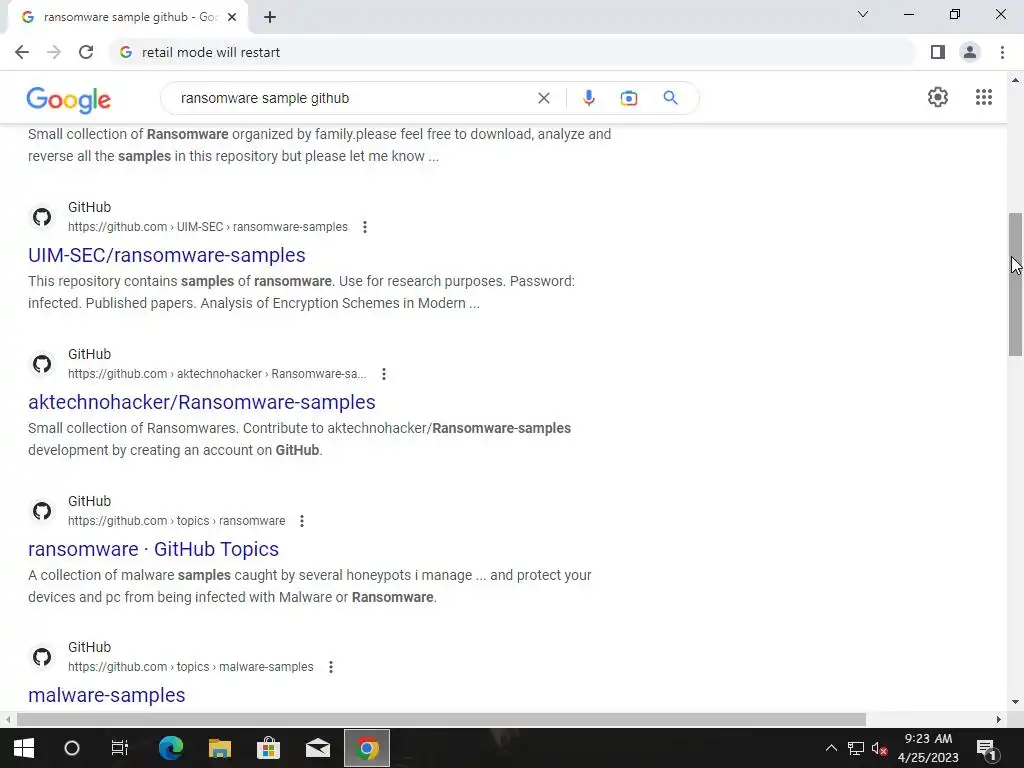Click the Google search box text
Screen dimensions: 1024x768
[265, 98]
